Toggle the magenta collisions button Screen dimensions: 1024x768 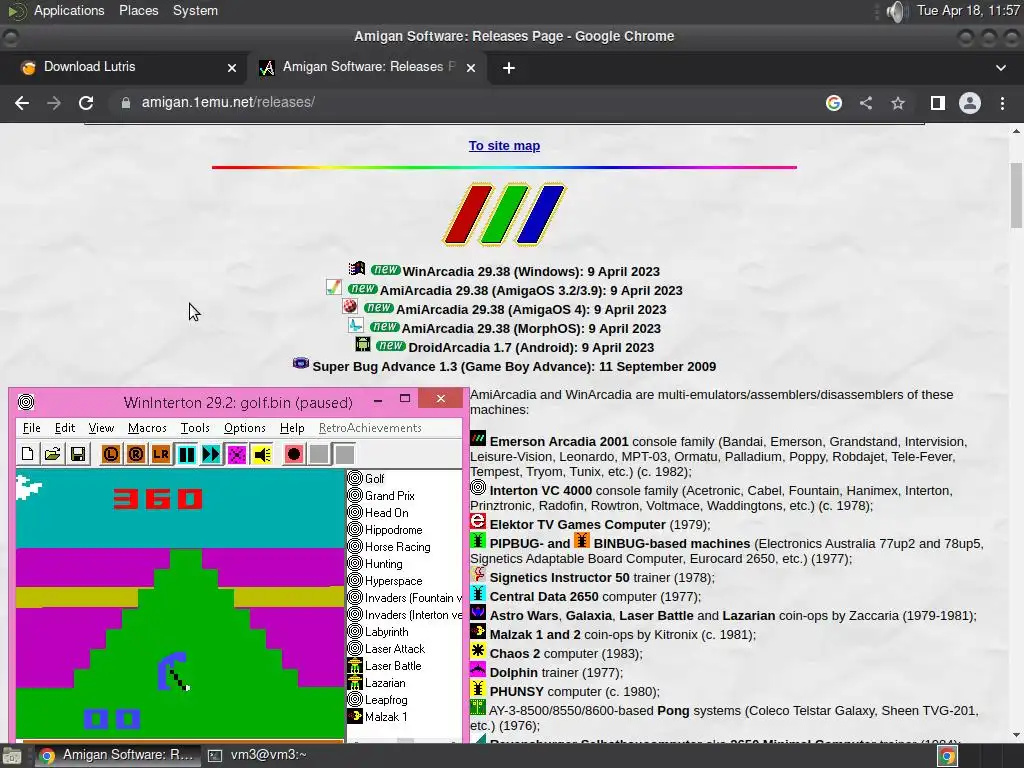pos(236,454)
